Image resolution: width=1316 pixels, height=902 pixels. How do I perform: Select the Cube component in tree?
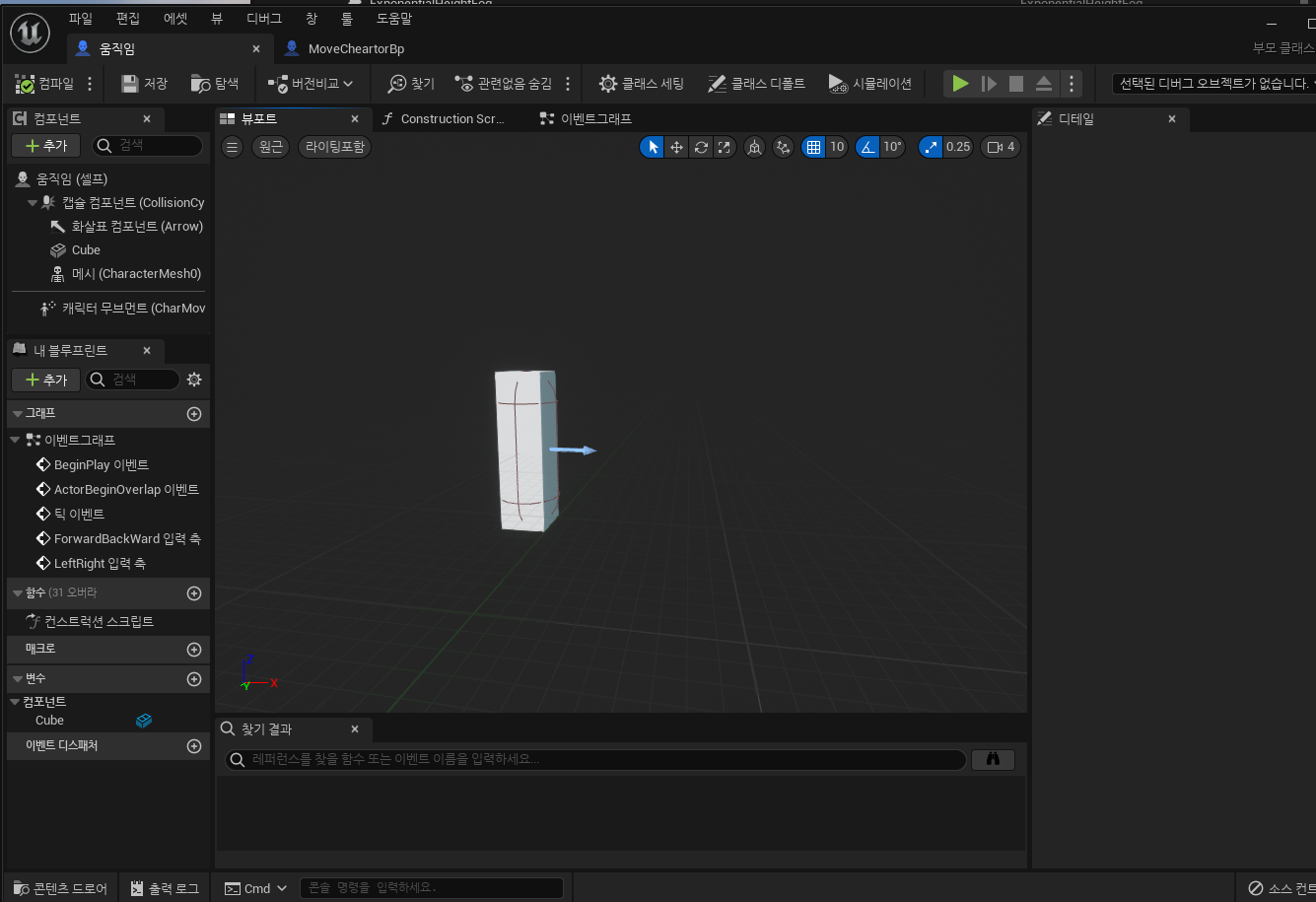(76, 249)
